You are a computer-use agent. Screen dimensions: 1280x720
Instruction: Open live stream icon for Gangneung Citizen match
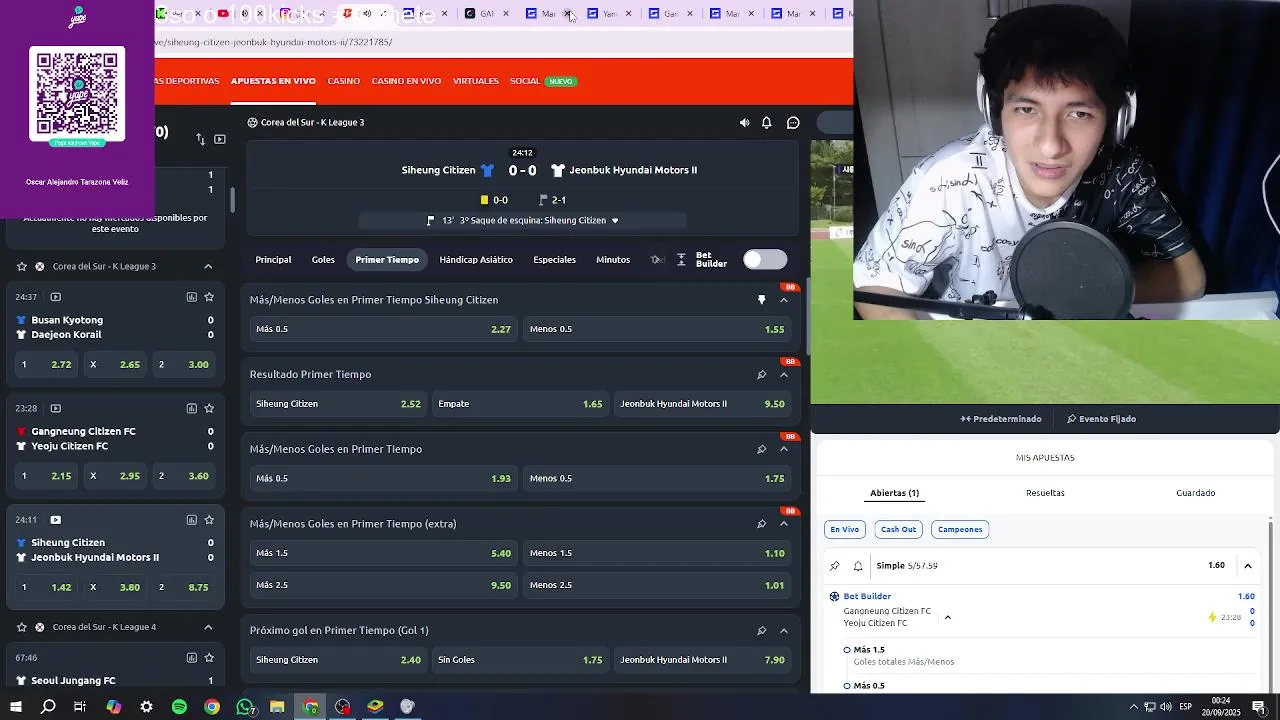coord(56,408)
